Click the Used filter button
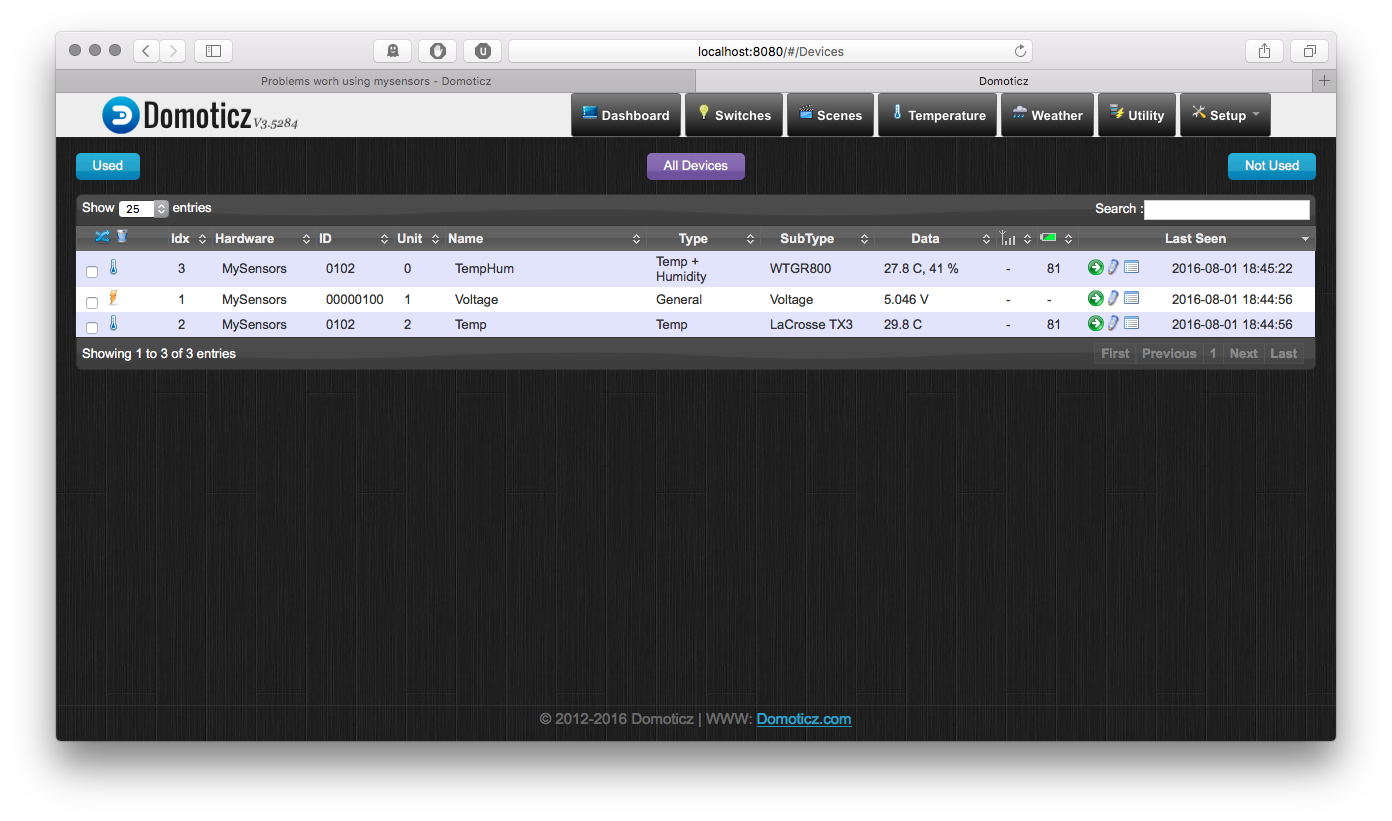 click(108, 166)
